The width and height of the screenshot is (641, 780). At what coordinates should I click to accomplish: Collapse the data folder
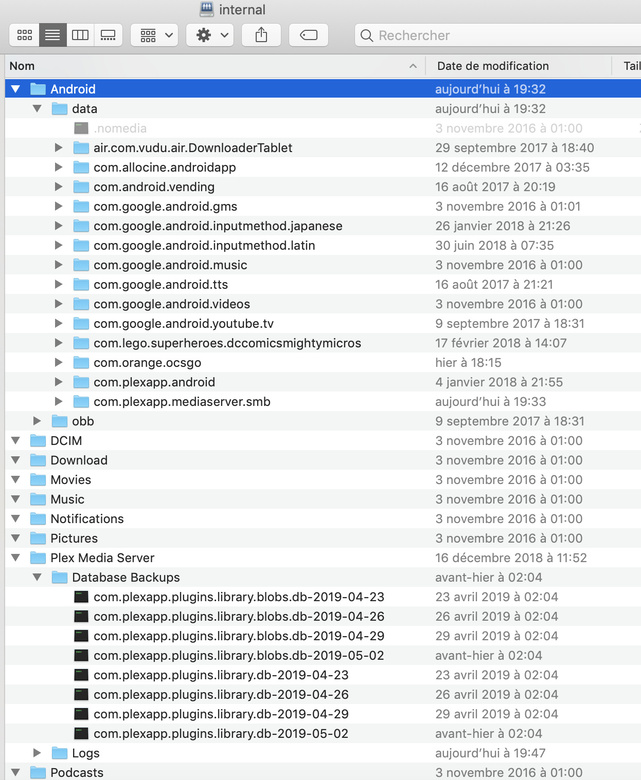point(37,108)
